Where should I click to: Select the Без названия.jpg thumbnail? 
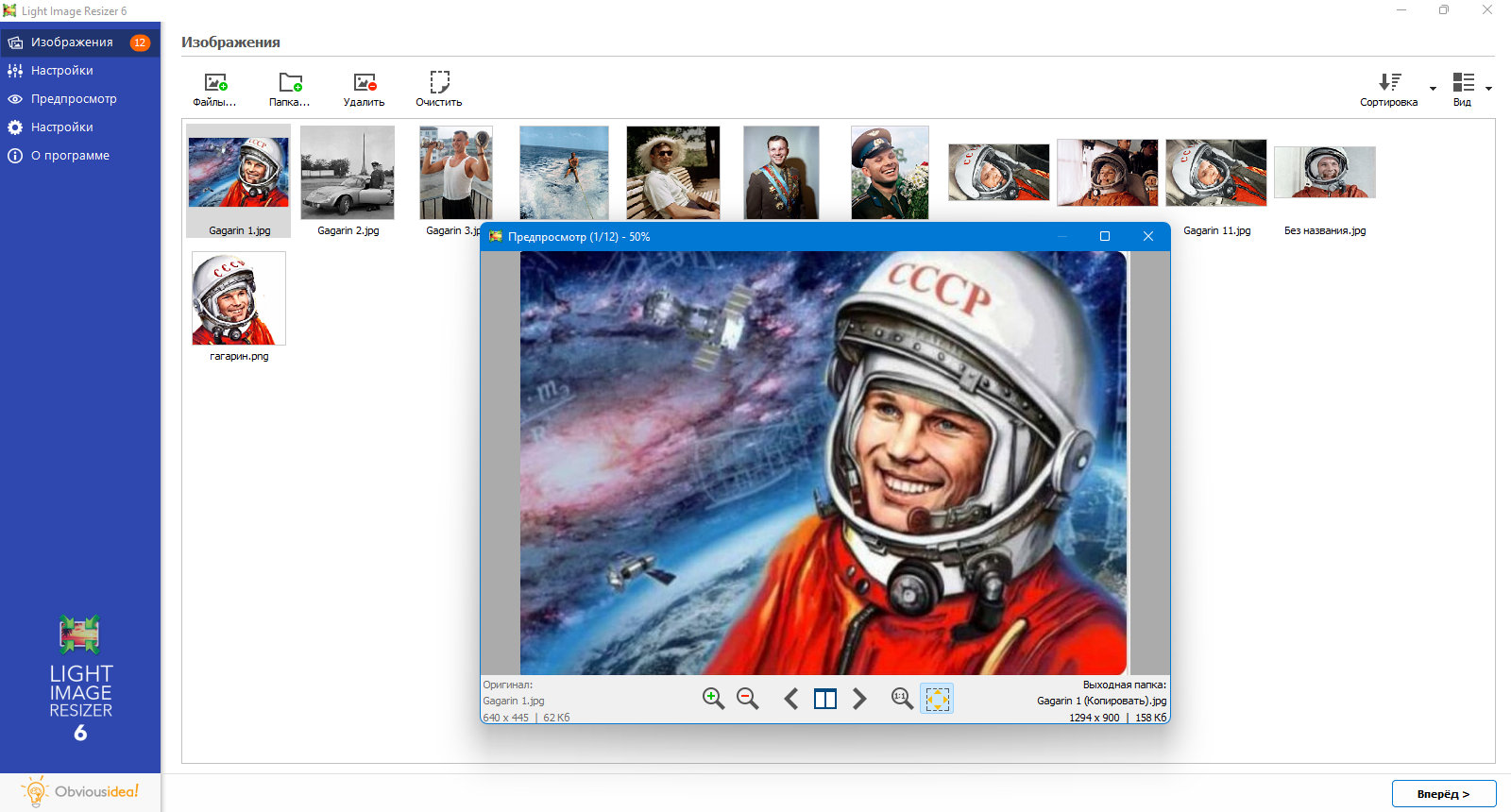click(1325, 172)
